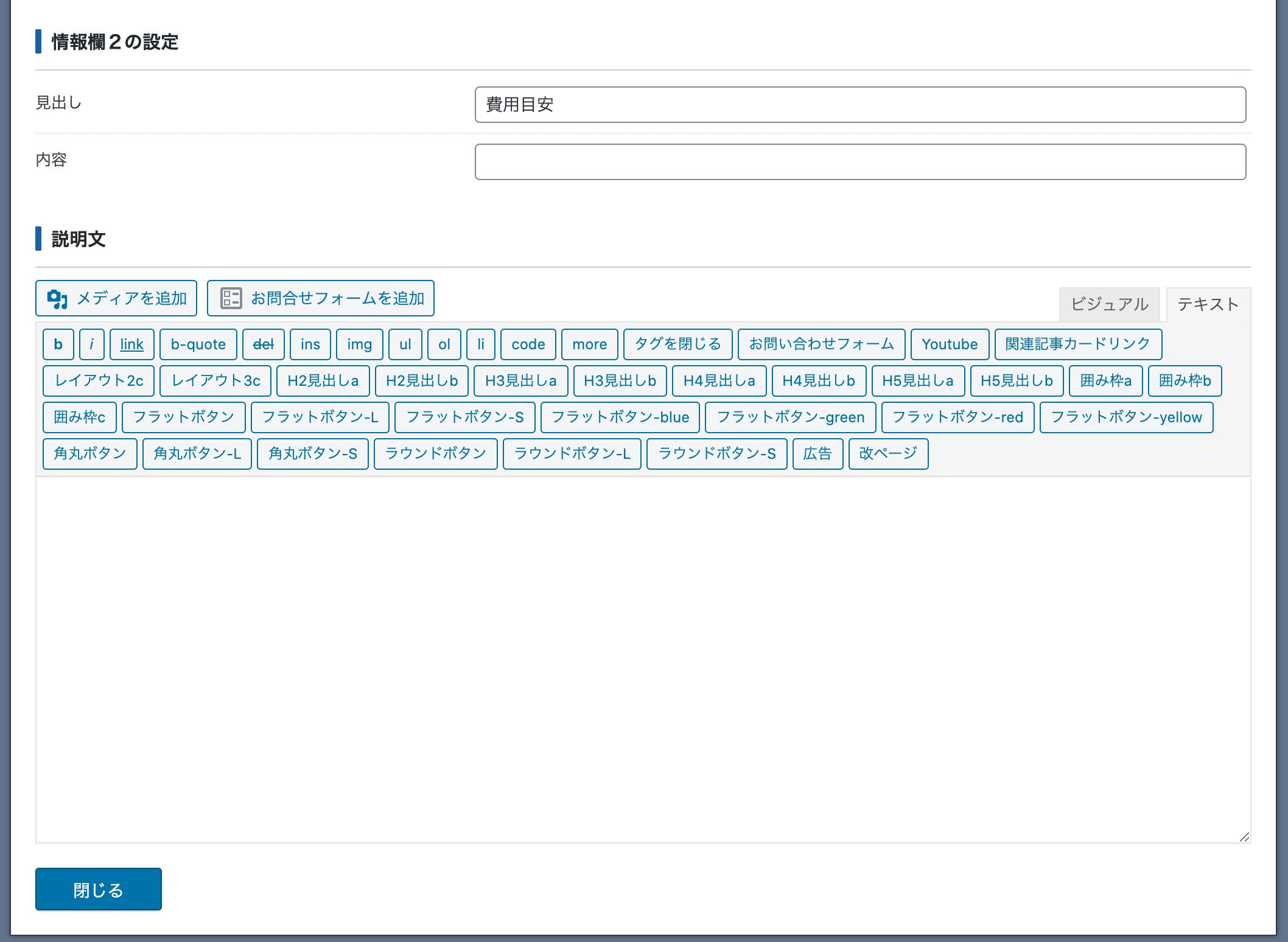
Task: Insert H3見出しa heading
Action: tap(521, 381)
